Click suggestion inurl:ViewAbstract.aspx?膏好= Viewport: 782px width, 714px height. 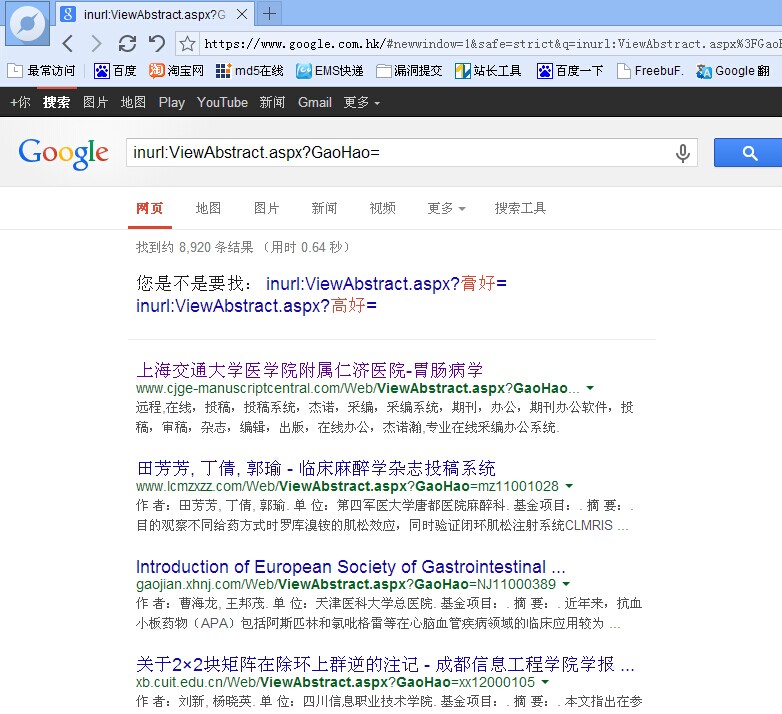pos(386,283)
